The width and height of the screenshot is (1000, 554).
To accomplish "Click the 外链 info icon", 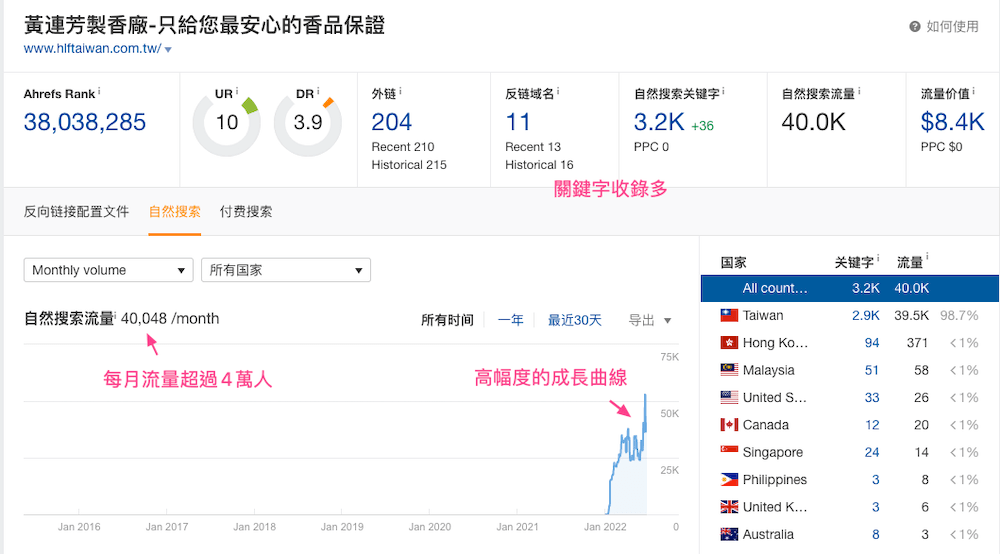I will 401,91.
